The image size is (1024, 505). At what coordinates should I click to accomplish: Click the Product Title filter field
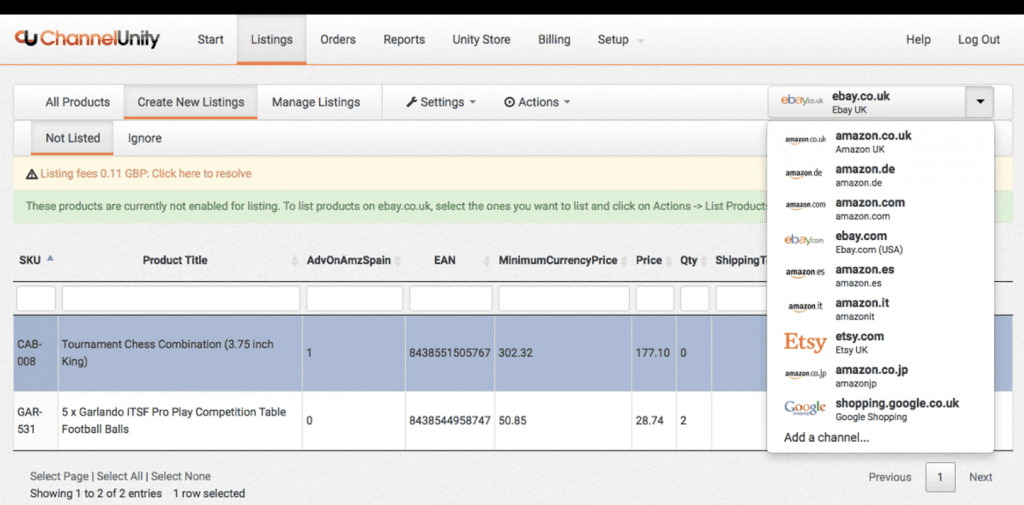[181, 299]
